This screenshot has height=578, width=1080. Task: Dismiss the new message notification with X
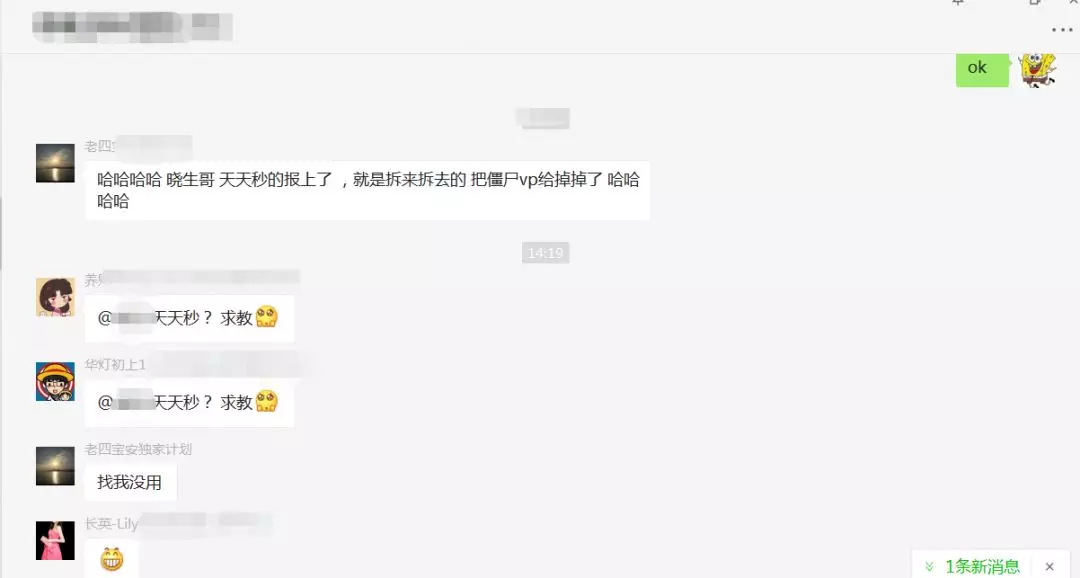1049,566
